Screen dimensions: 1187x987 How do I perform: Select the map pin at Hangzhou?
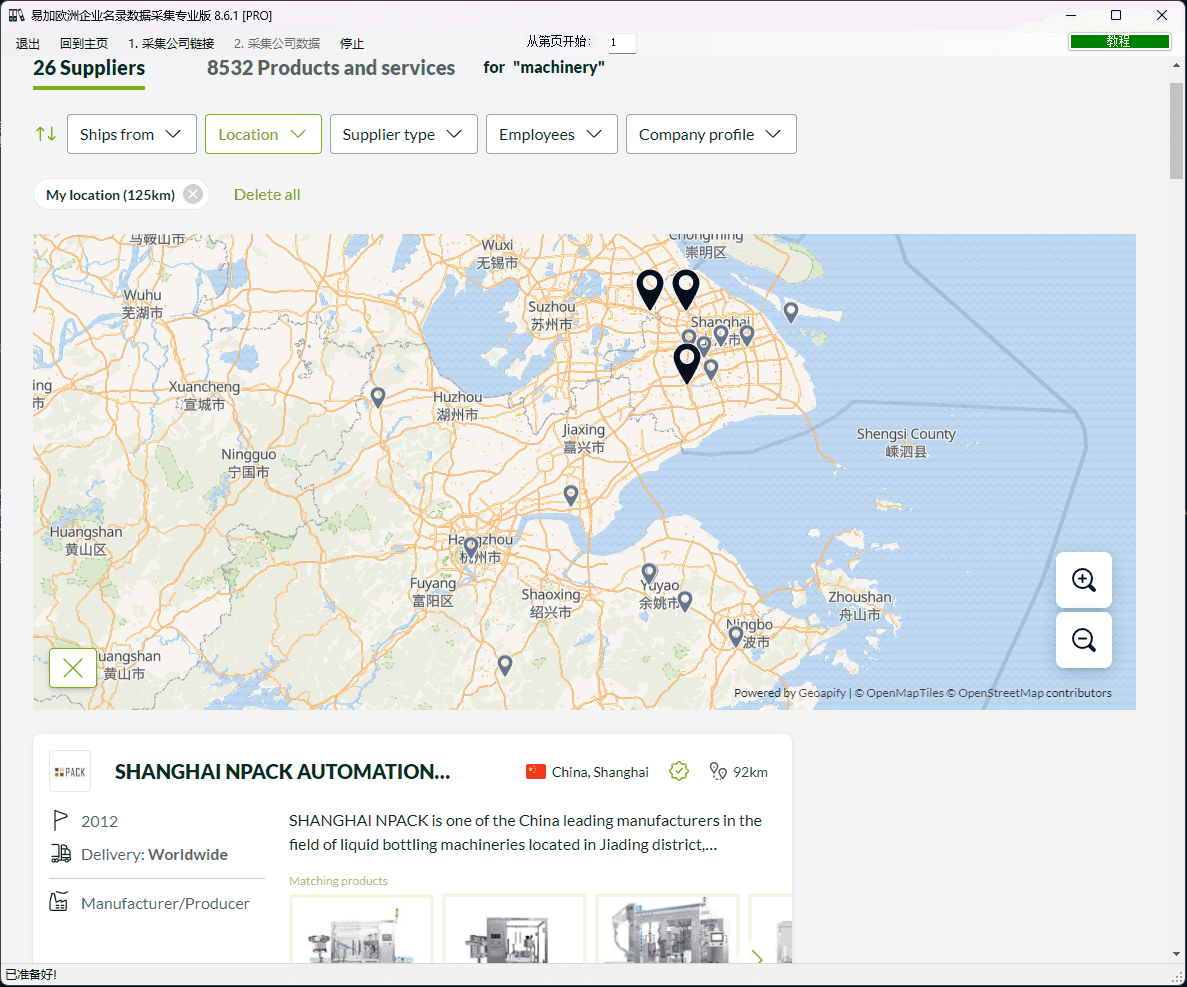[x=471, y=546]
